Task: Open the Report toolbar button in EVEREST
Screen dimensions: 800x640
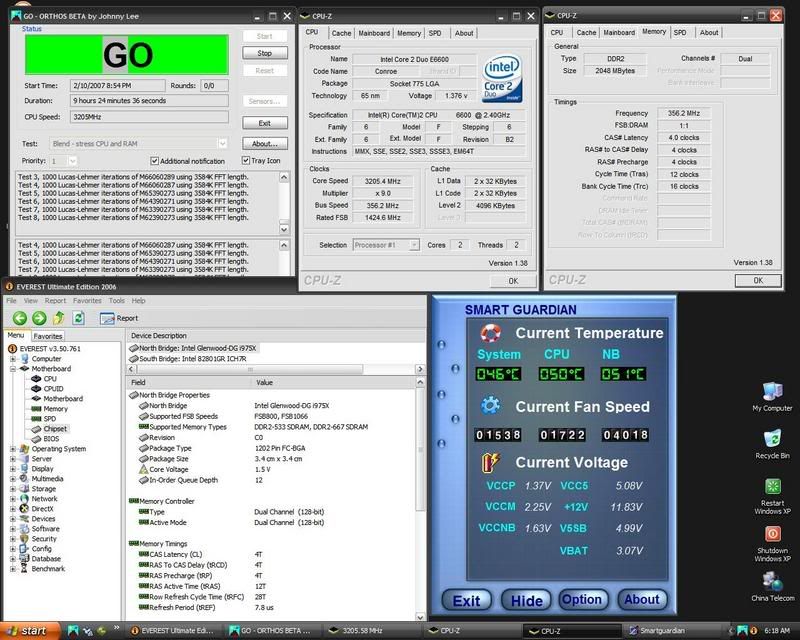Action: [x=119, y=318]
